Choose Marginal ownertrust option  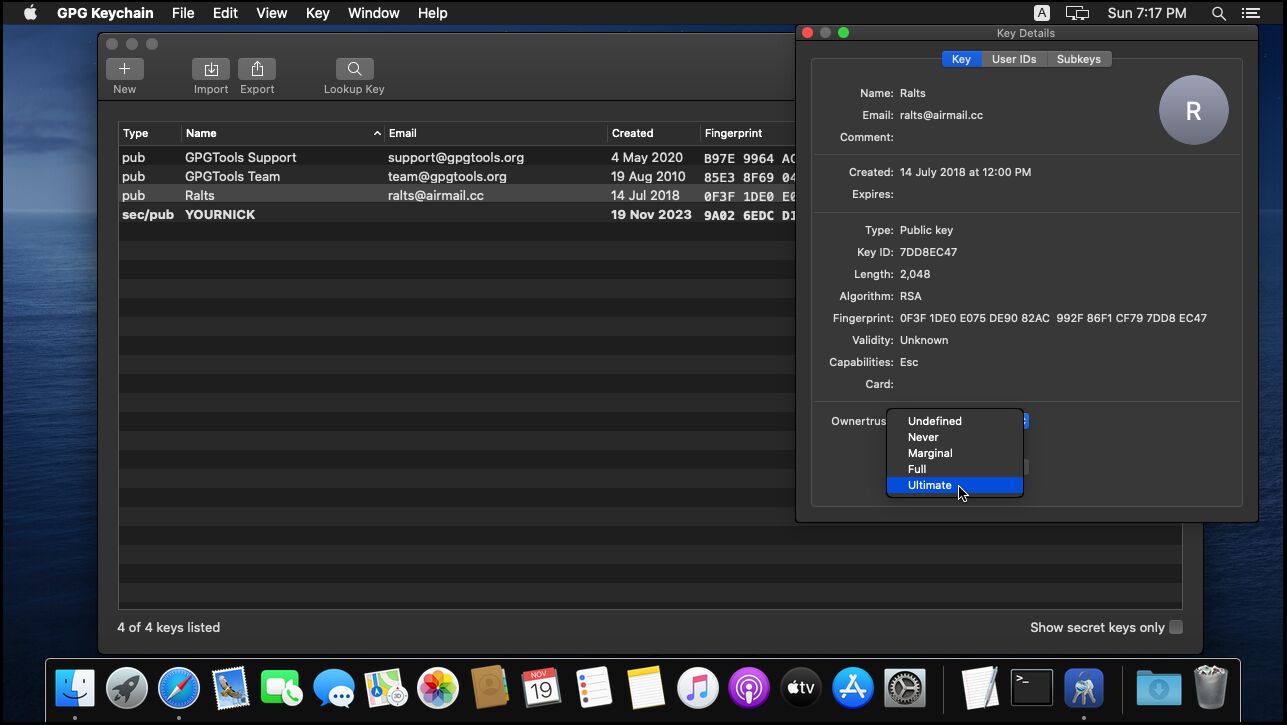point(930,453)
